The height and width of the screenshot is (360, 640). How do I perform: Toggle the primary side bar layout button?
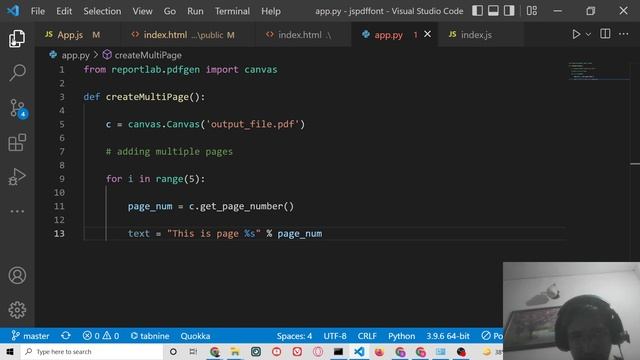(477, 11)
